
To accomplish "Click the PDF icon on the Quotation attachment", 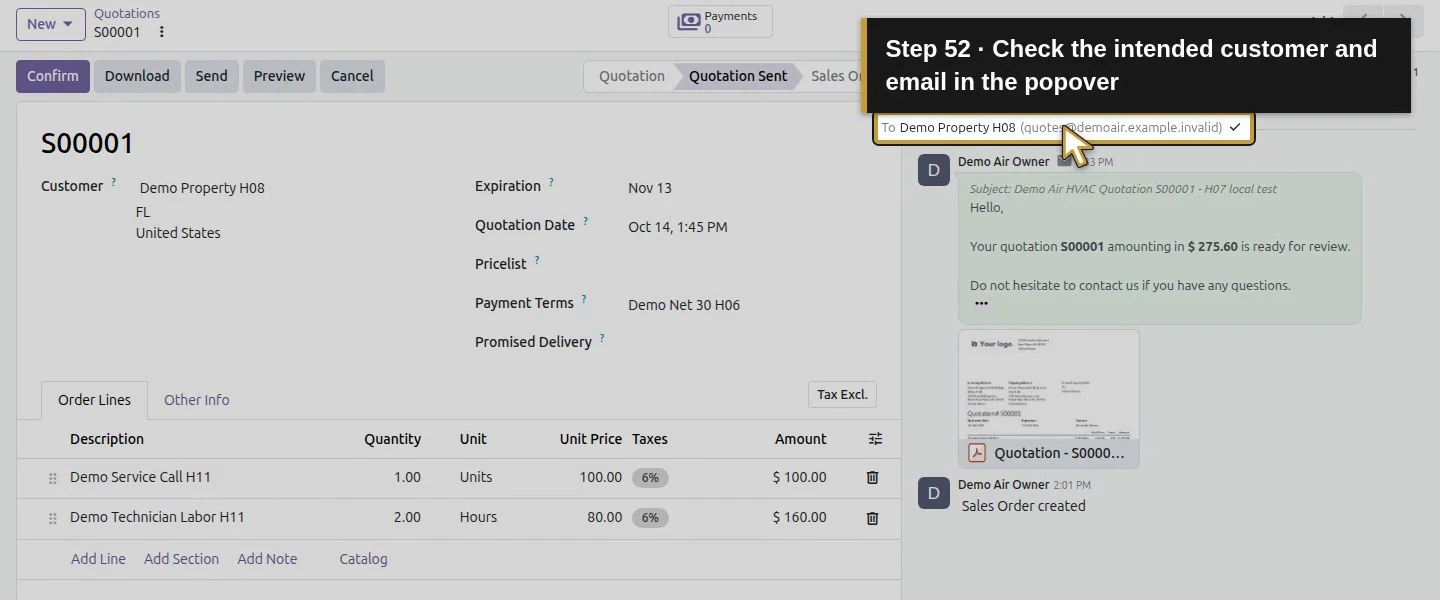I will (977, 453).
